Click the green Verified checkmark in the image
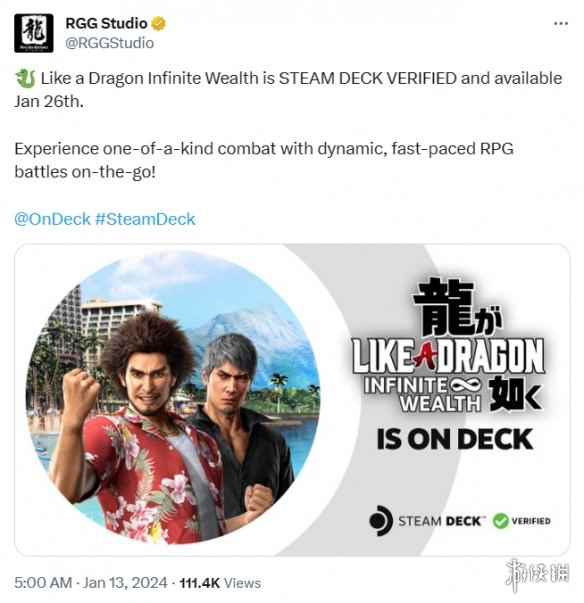This screenshot has width=584, height=603. coord(501,521)
